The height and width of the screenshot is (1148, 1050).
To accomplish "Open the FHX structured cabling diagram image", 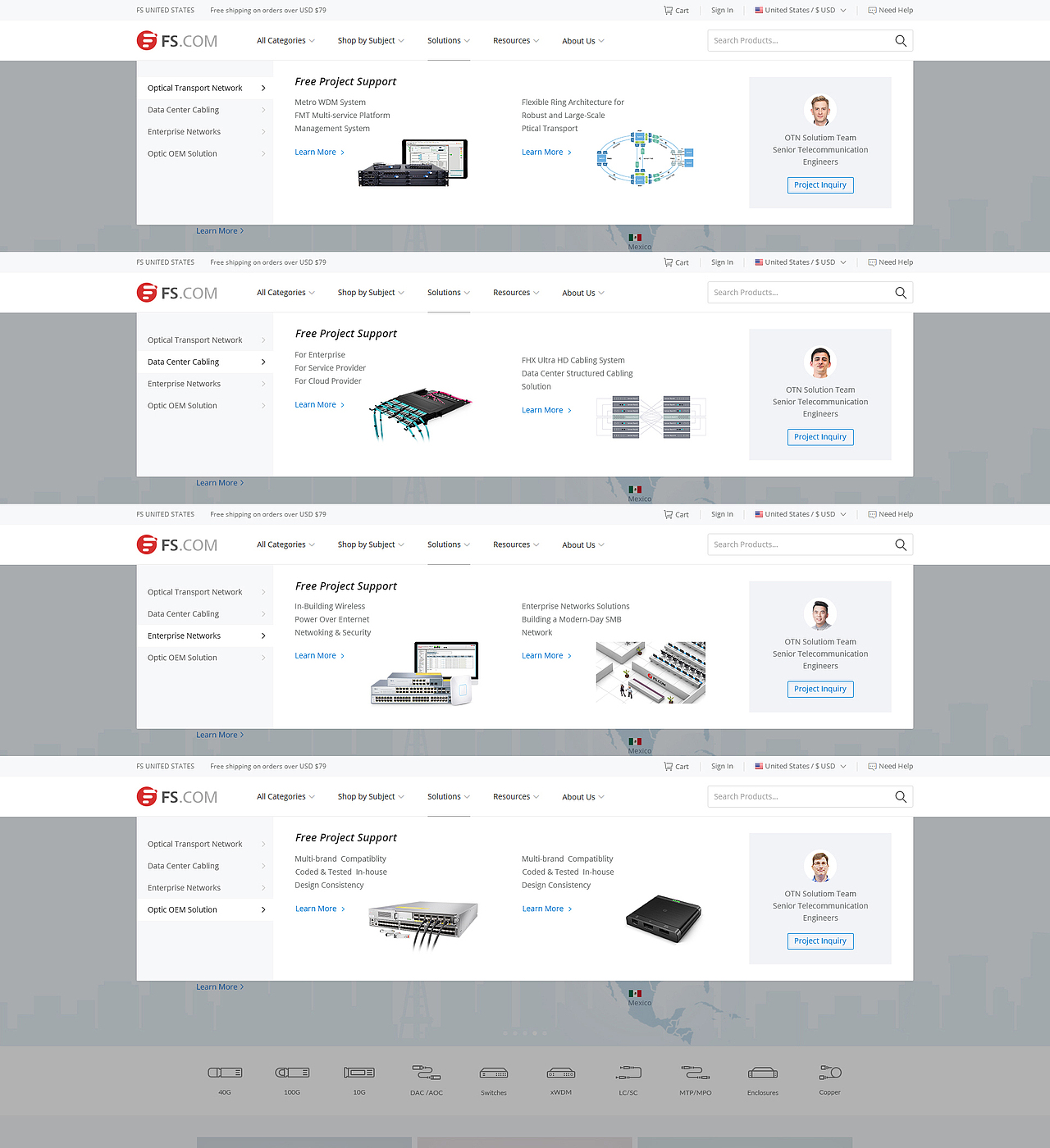I will 651,417.
